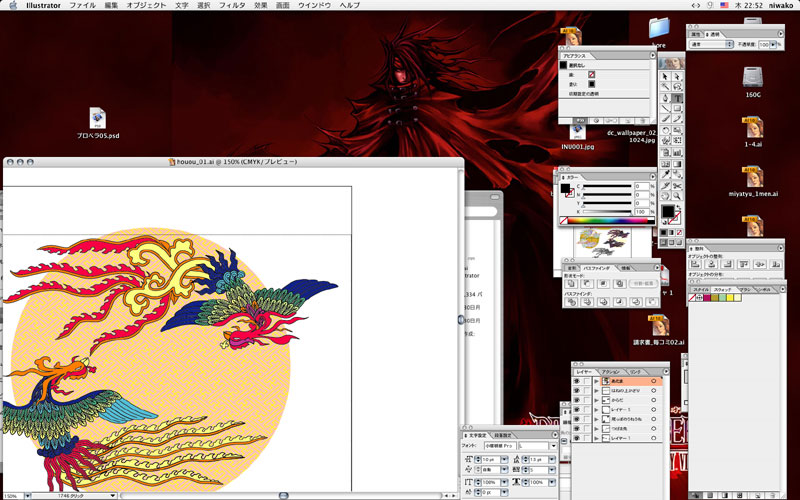Open the プロペラ05.psd desktop file icon
800x500 pixels.
pyautogui.click(x=97, y=118)
